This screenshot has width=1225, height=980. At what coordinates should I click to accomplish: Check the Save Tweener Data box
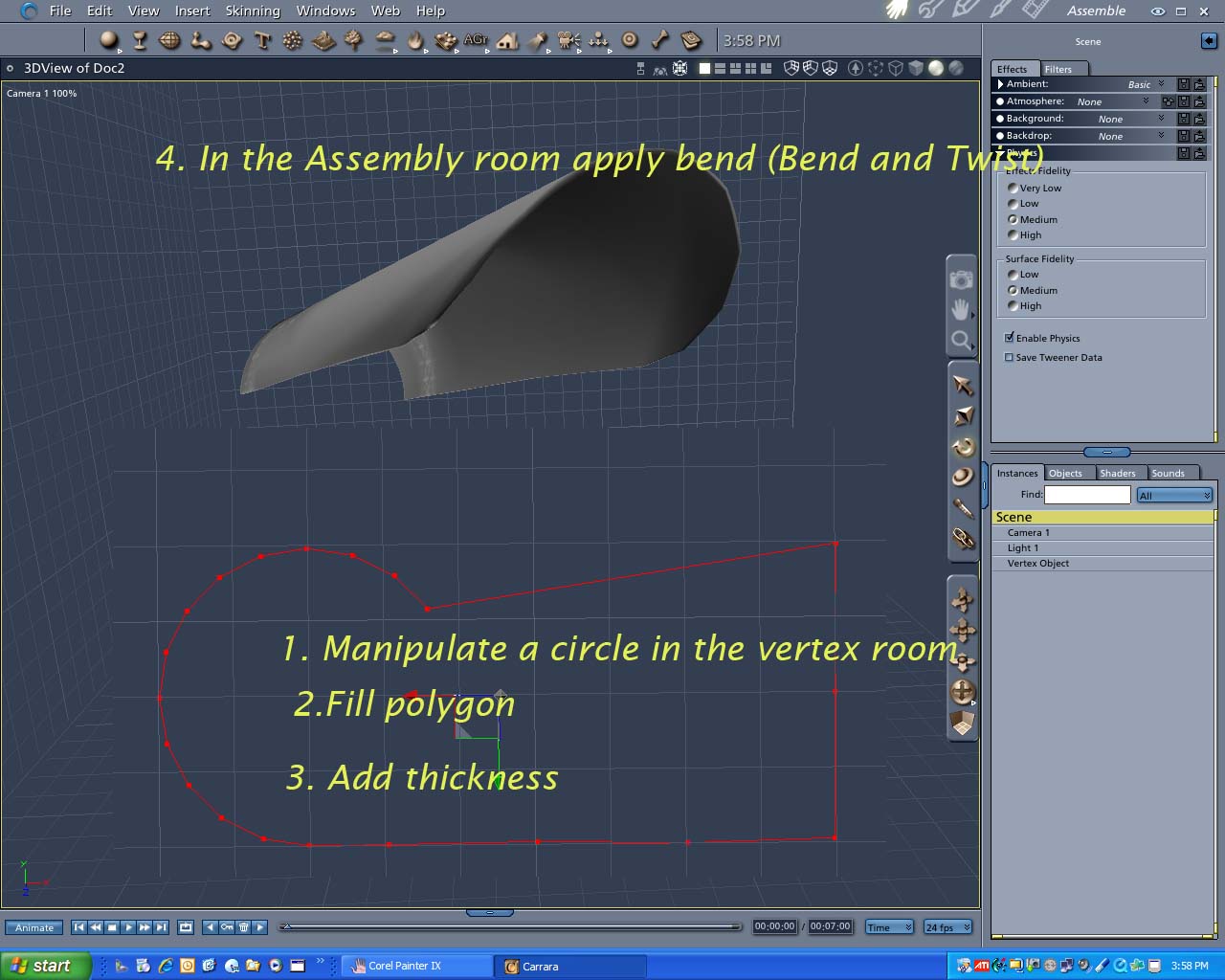coord(1009,357)
